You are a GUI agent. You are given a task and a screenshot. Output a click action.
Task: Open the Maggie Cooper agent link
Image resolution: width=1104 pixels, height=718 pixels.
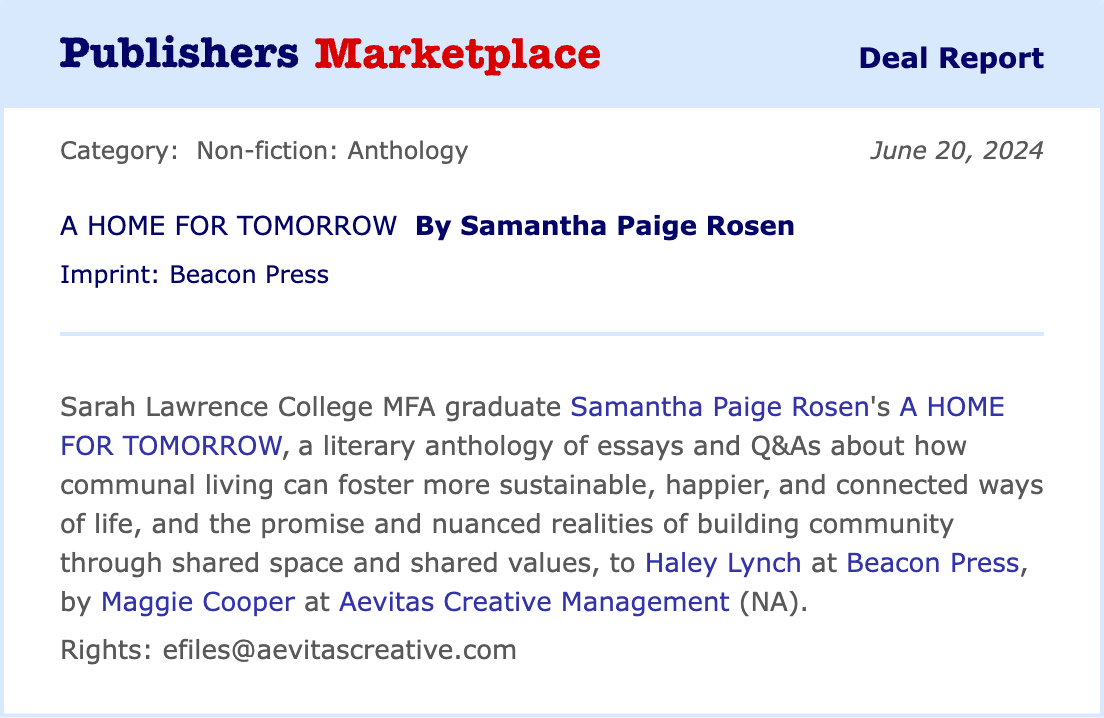point(198,602)
